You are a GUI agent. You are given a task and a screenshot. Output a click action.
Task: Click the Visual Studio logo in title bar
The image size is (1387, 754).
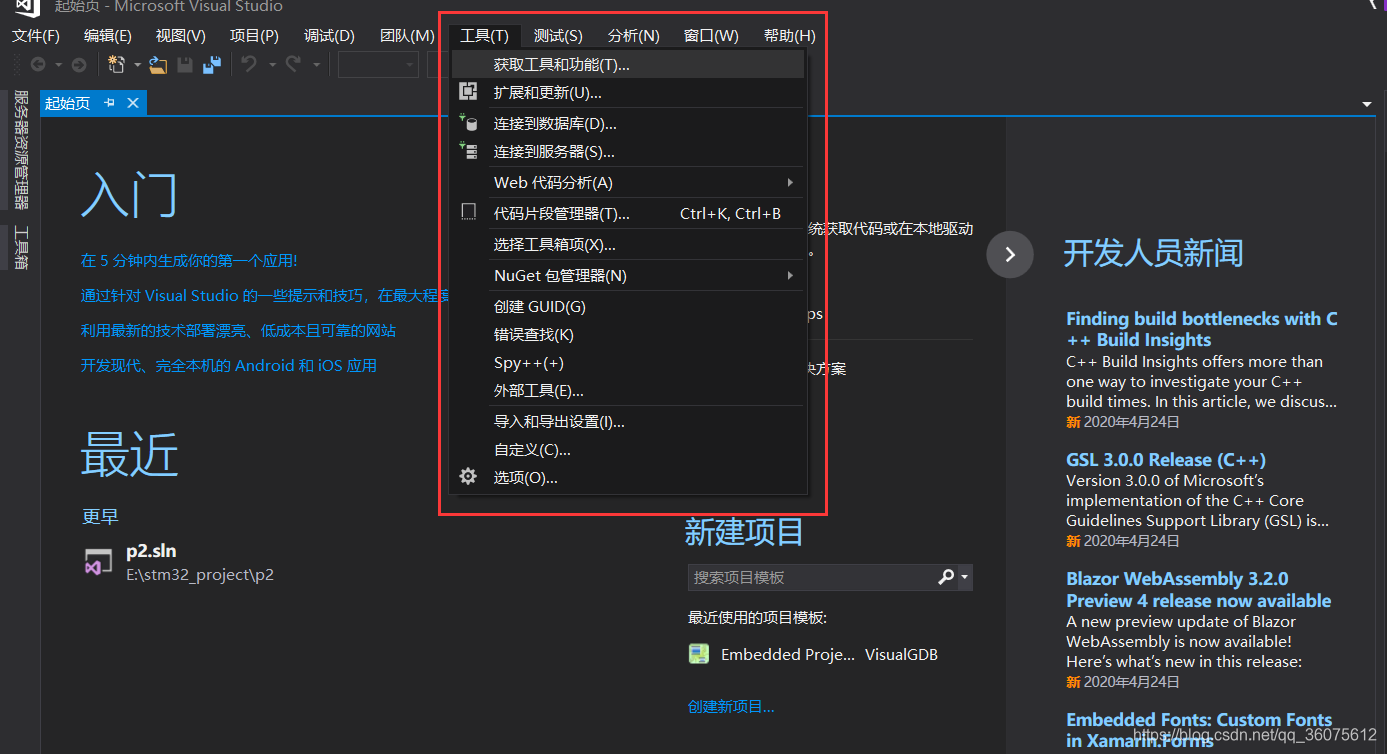[x=28, y=7]
